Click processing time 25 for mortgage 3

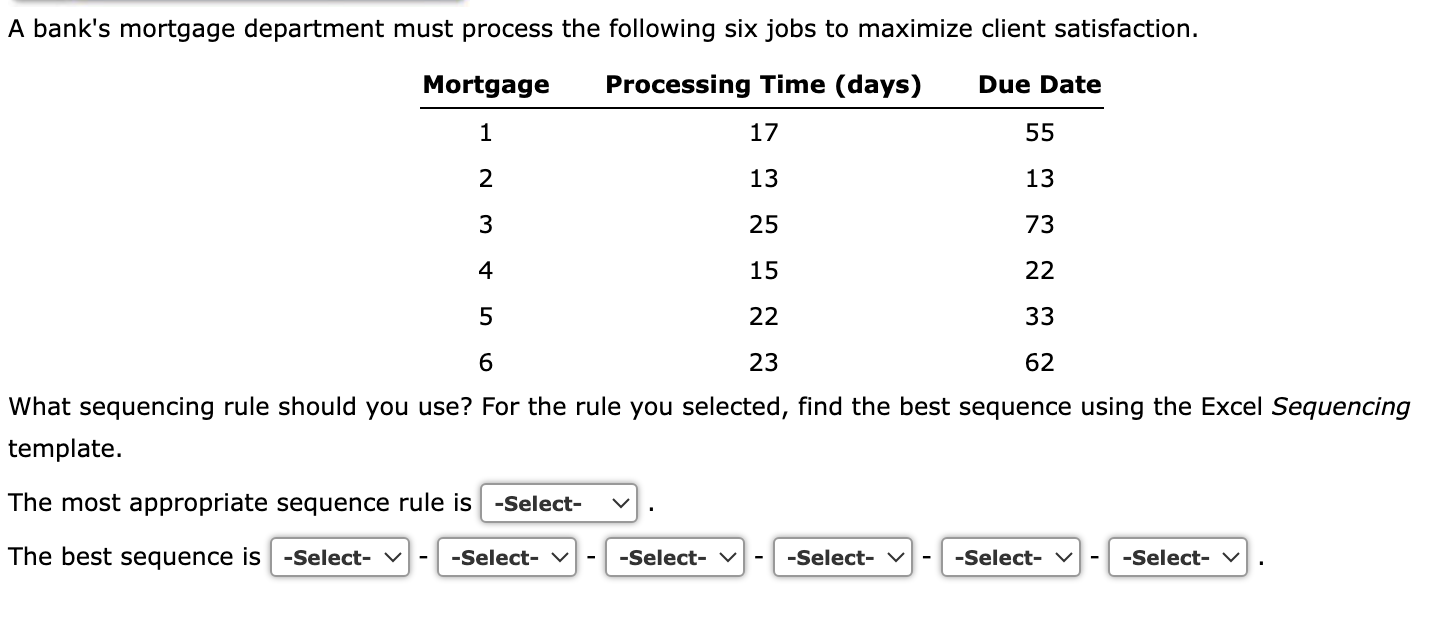[x=765, y=224]
